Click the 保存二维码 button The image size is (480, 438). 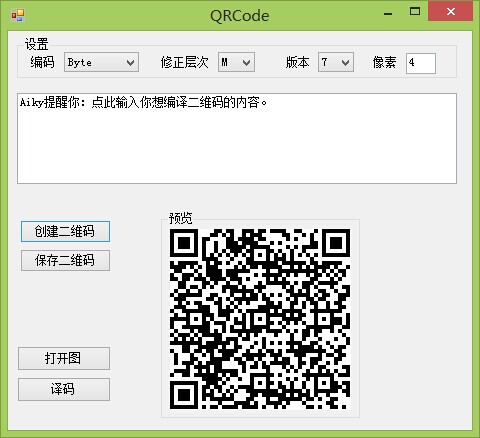tap(65, 260)
